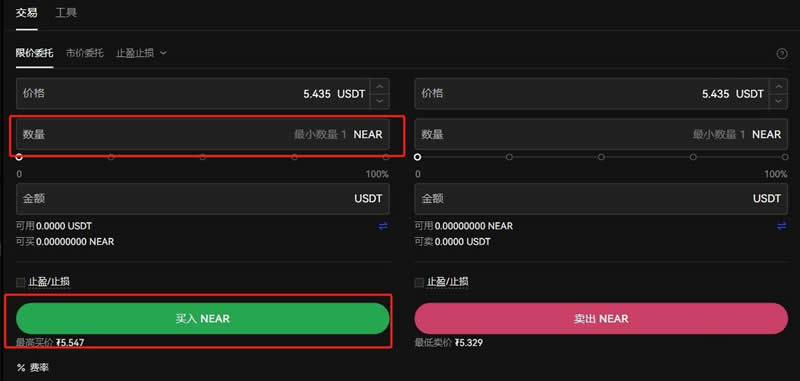Open the 工具 tab
Screen dimensions: 800x381
coord(66,13)
